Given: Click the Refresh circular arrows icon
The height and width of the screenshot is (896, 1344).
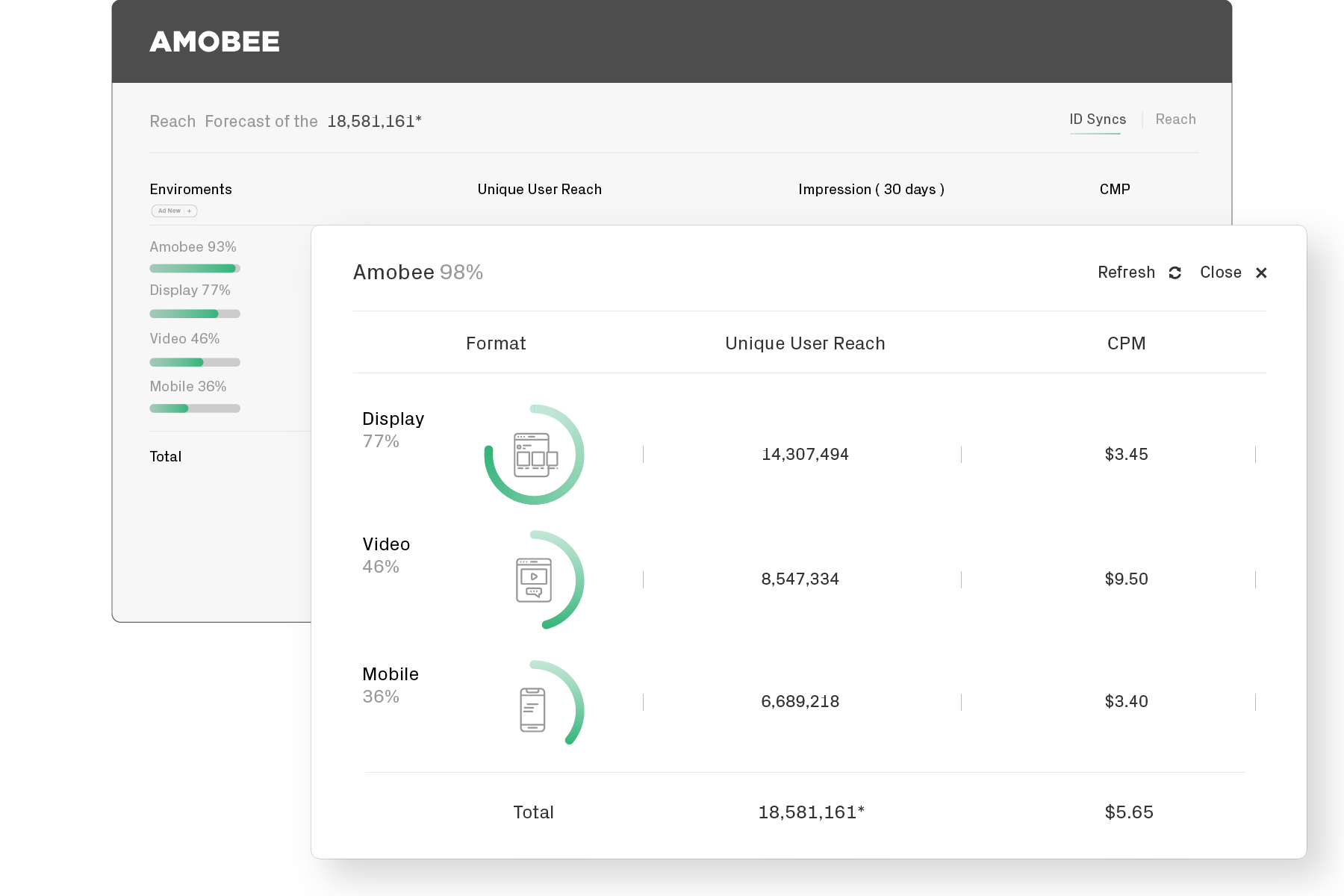Looking at the screenshot, I should click(1175, 273).
